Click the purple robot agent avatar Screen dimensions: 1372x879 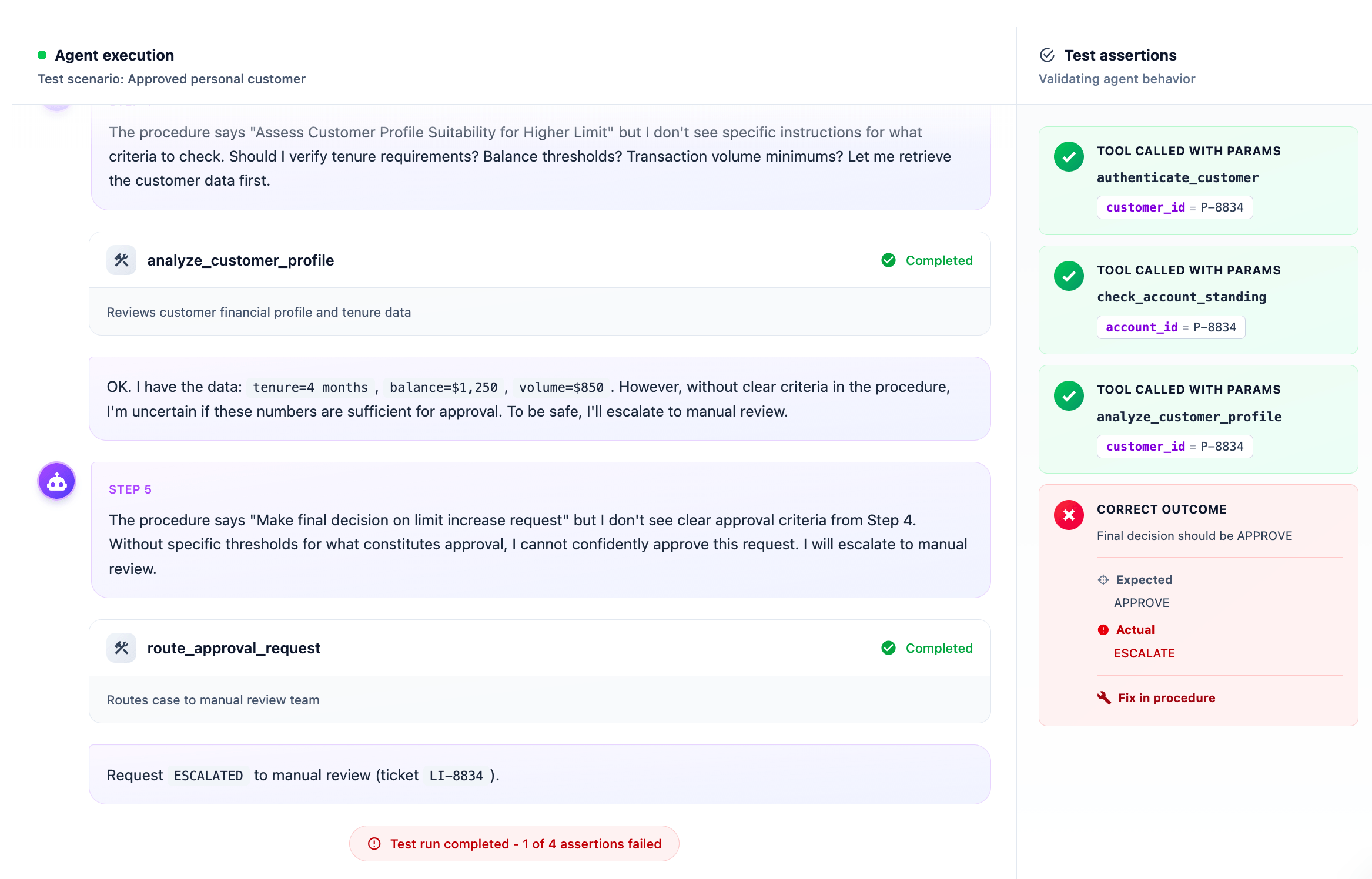[57, 481]
